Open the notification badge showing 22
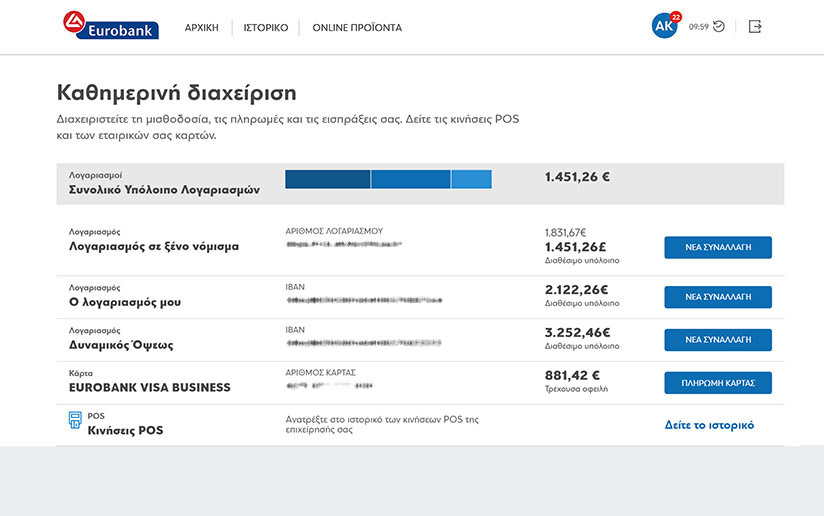The height and width of the screenshot is (516, 824). tap(676, 17)
